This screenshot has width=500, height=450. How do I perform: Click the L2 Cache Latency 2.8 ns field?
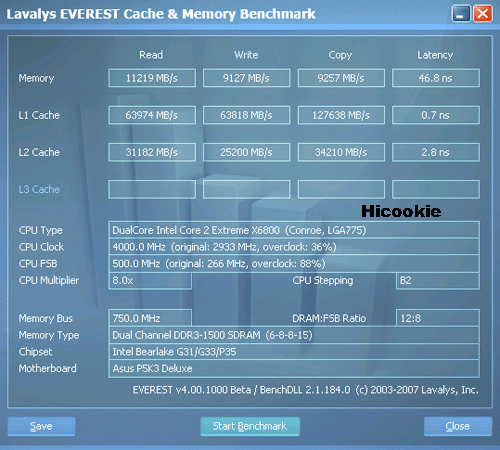coord(436,152)
